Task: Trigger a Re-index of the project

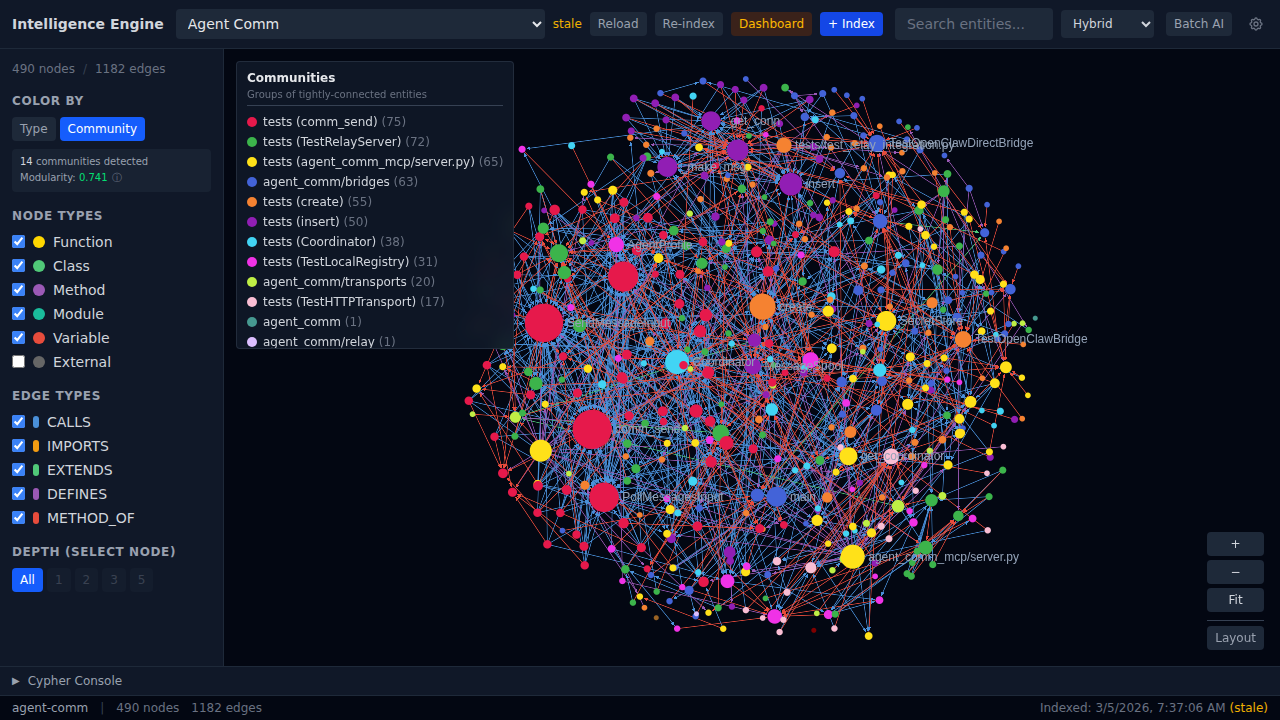Action: 688,24
